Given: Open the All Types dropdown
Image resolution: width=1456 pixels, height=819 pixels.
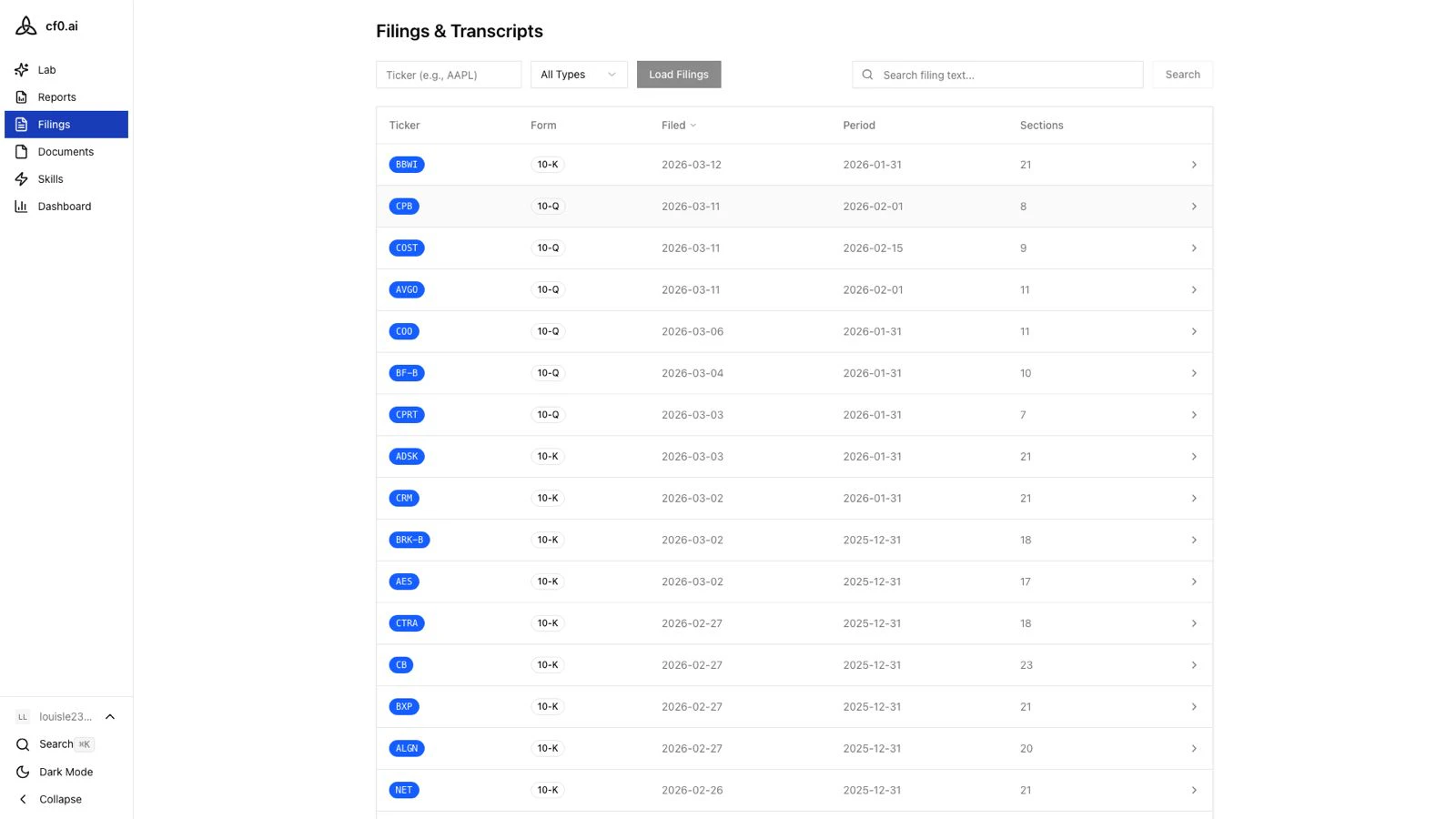Looking at the screenshot, I should pos(579,75).
